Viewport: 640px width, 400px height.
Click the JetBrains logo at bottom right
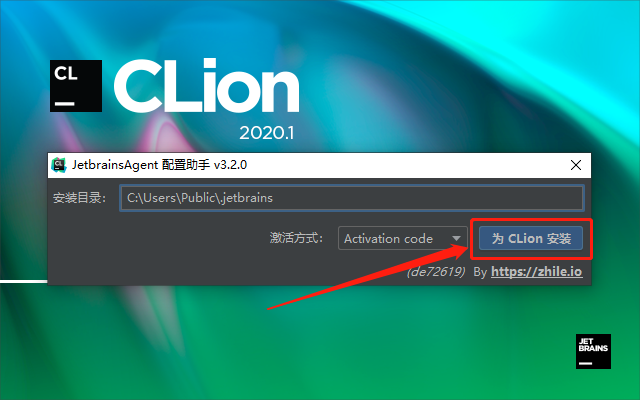[x=593, y=351]
